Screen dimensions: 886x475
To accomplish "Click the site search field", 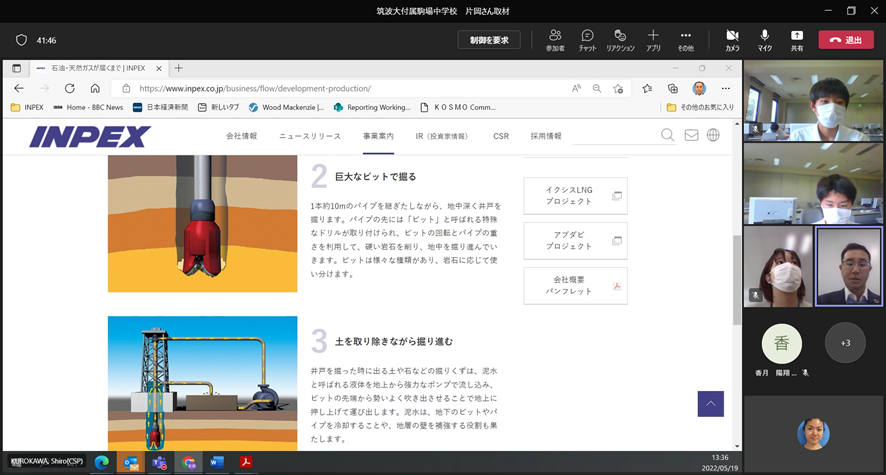I will (616, 136).
